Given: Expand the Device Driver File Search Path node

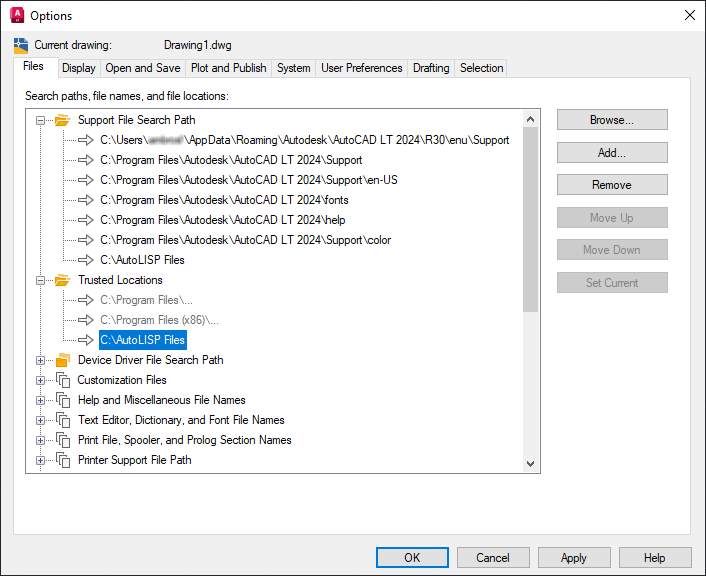Looking at the screenshot, I should 41,360.
